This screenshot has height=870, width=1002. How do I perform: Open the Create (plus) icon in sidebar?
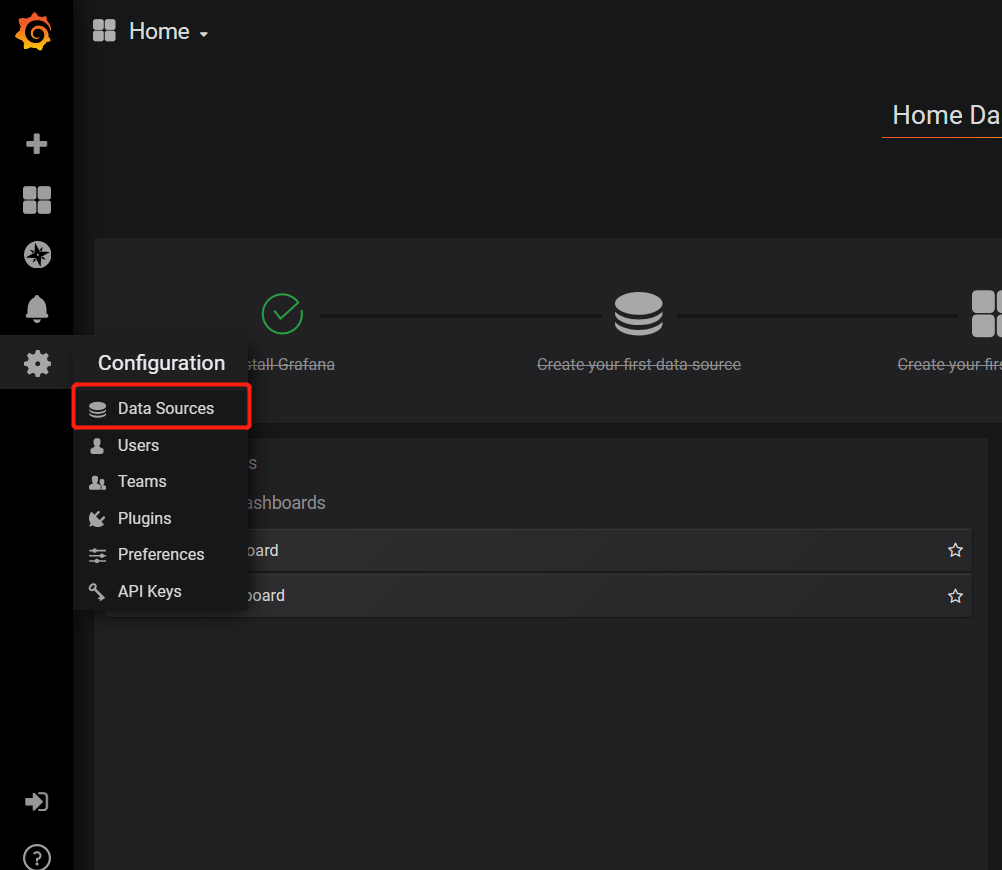coord(36,143)
